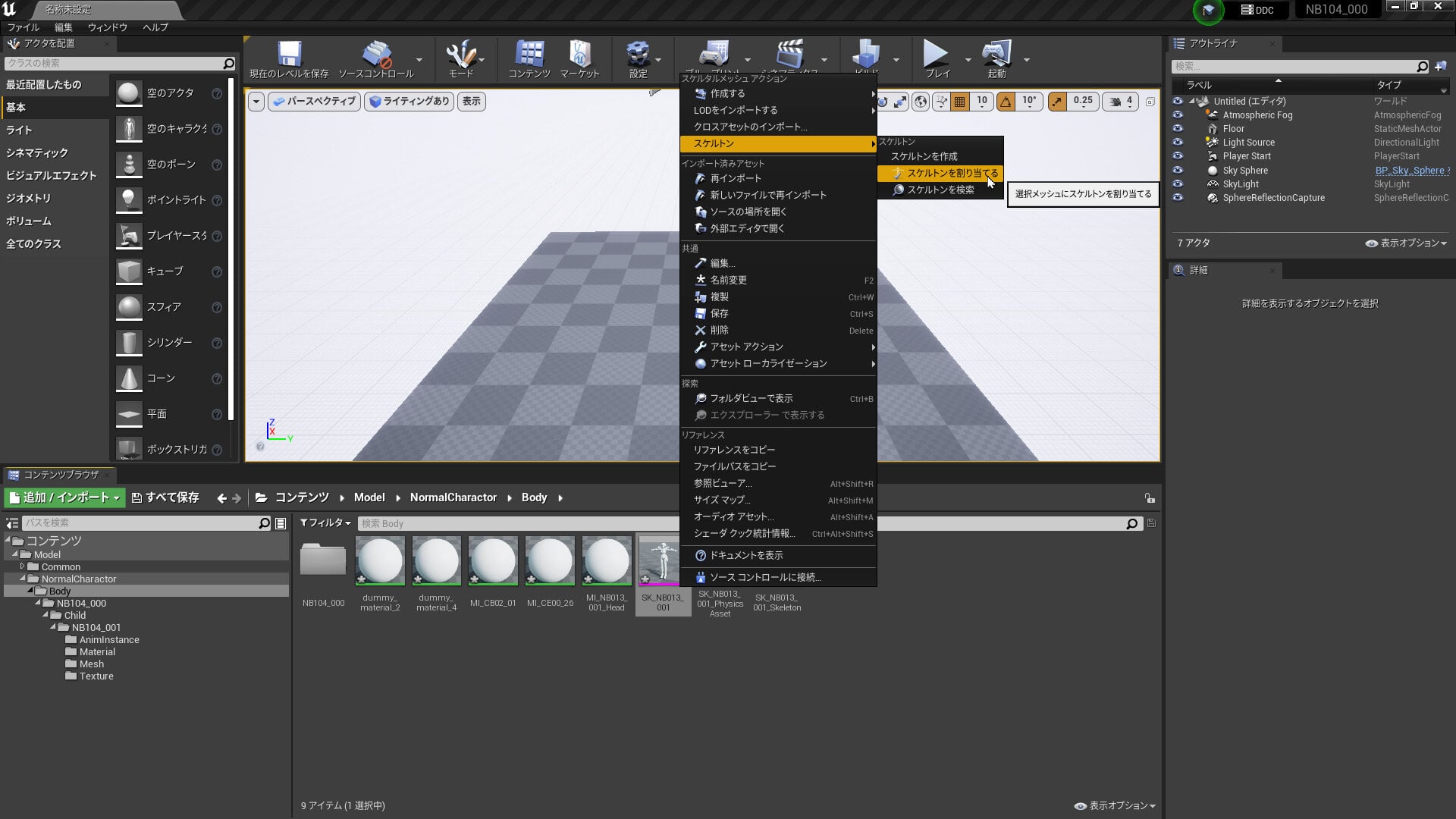Open the Marketplace toolbar icon
Image resolution: width=1456 pixels, height=819 pixels.
click(x=579, y=53)
